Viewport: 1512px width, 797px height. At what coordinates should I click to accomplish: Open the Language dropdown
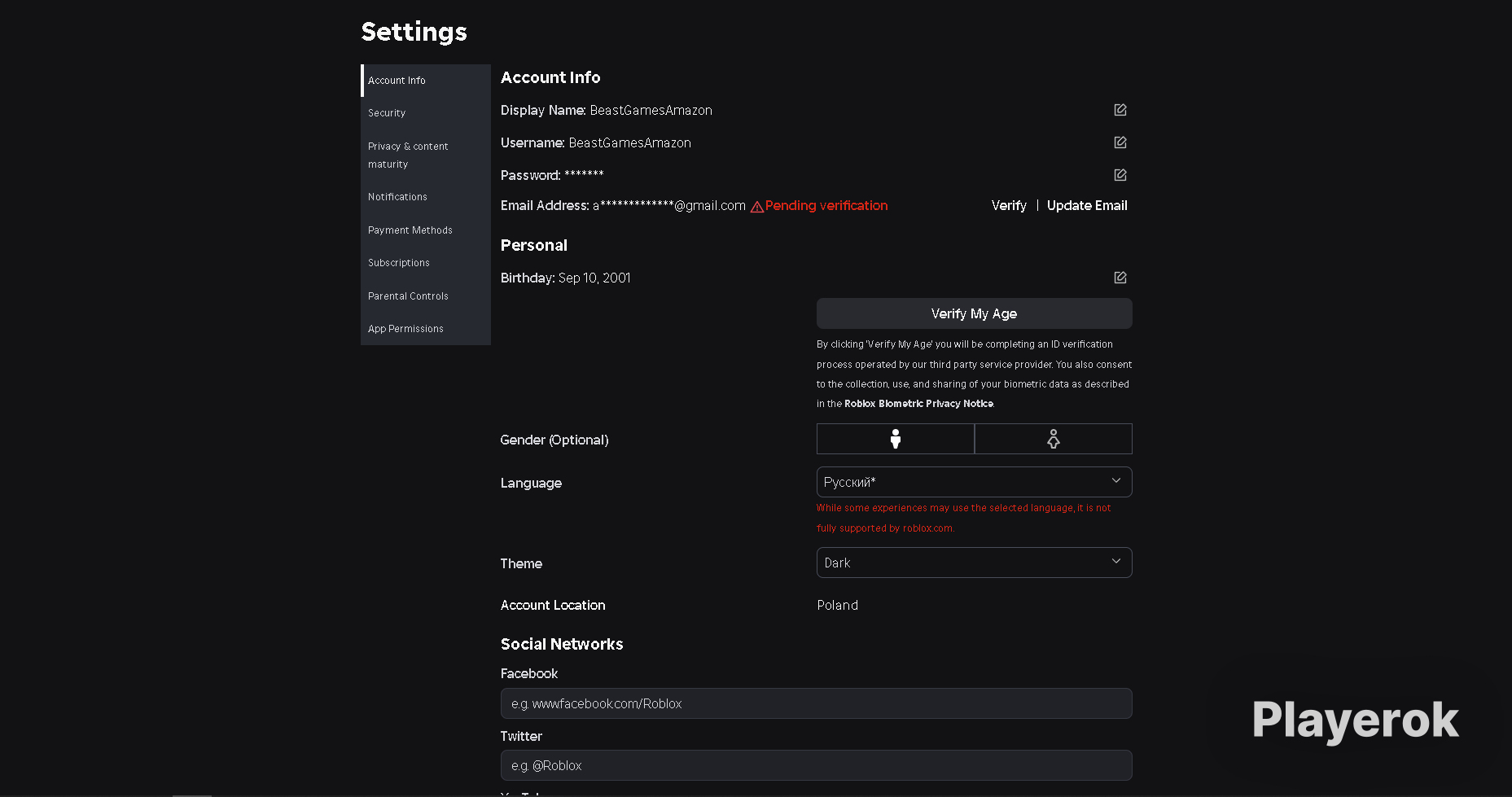click(x=974, y=482)
